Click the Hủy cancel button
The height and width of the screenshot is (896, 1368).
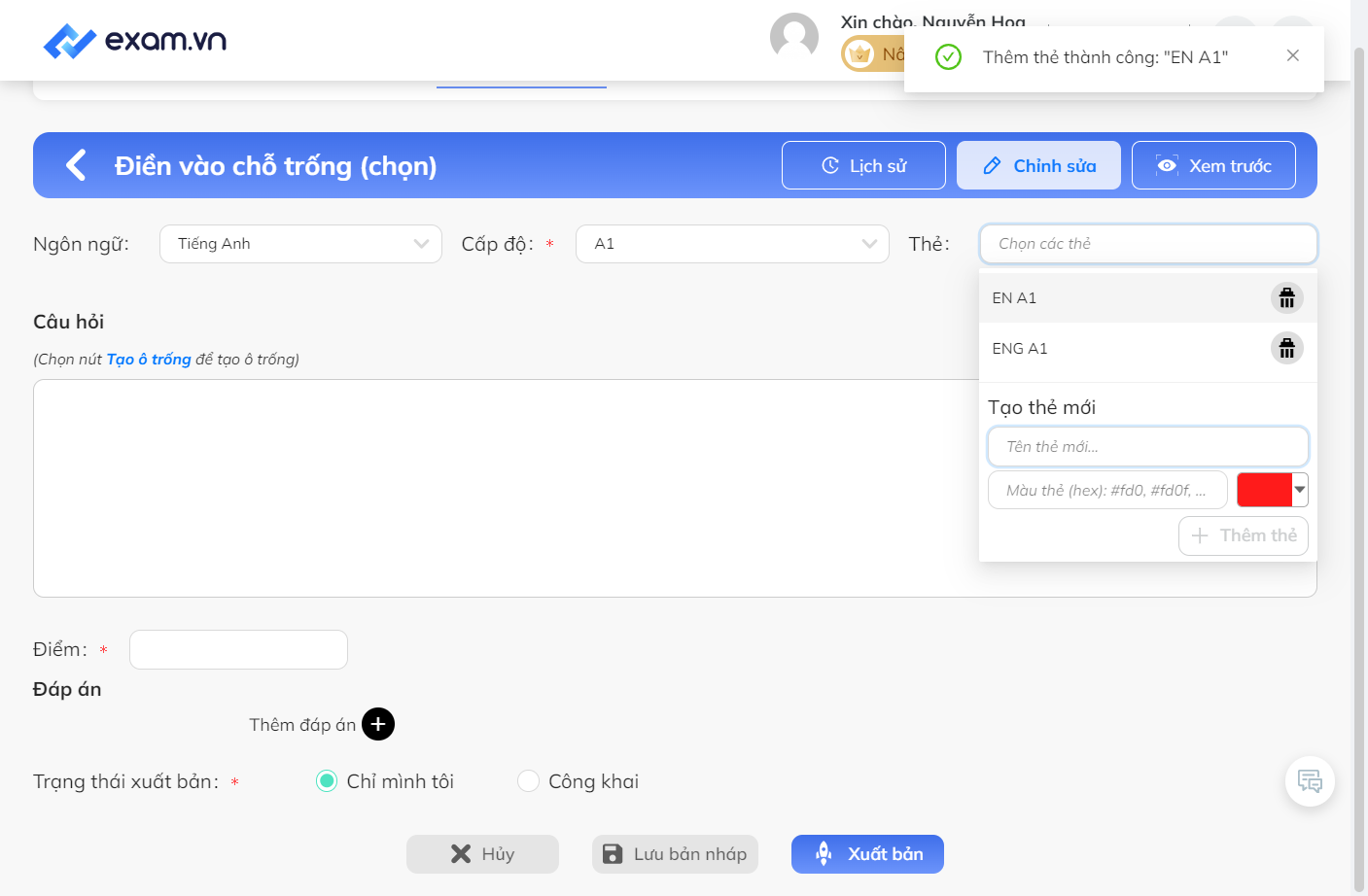click(482, 854)
